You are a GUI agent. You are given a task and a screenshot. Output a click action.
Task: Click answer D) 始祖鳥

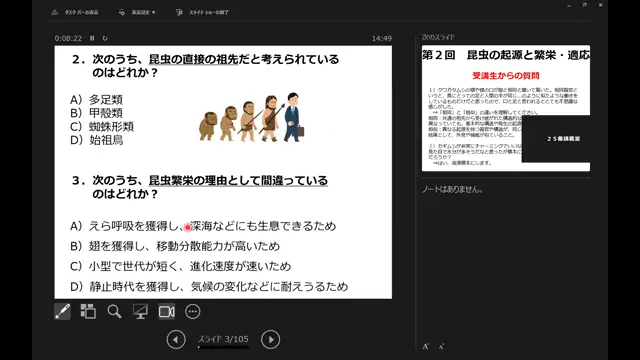click(96, 140)
